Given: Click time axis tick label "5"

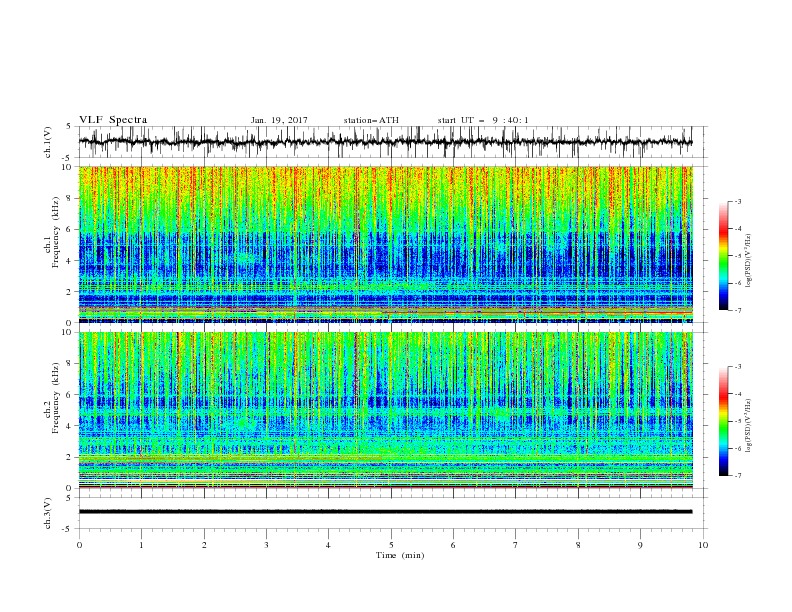Looking at the screenshot, I should click(x=391, y=545).
